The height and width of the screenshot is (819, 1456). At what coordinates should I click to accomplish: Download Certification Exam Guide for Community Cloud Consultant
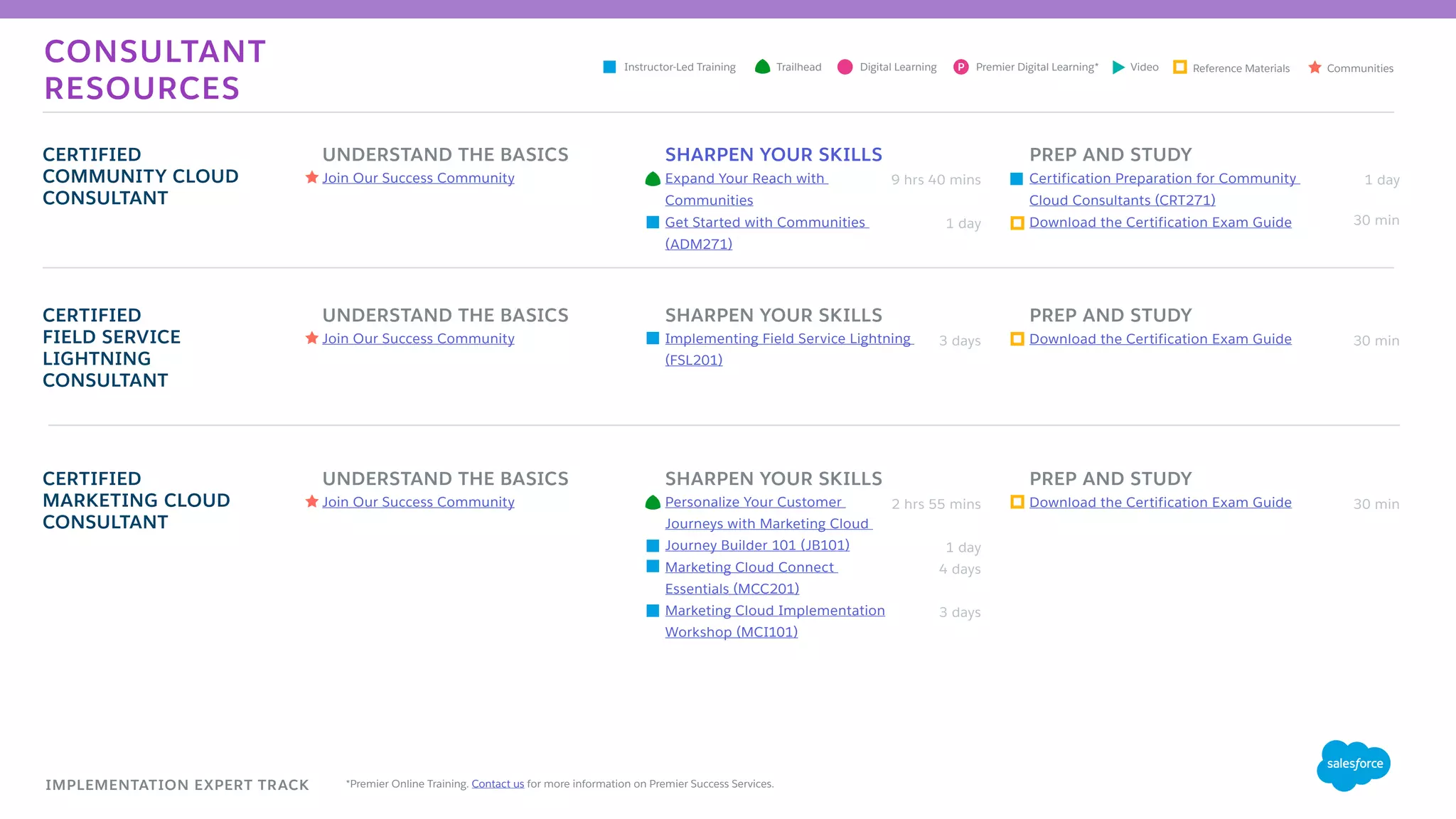(x=1160, y=223)
